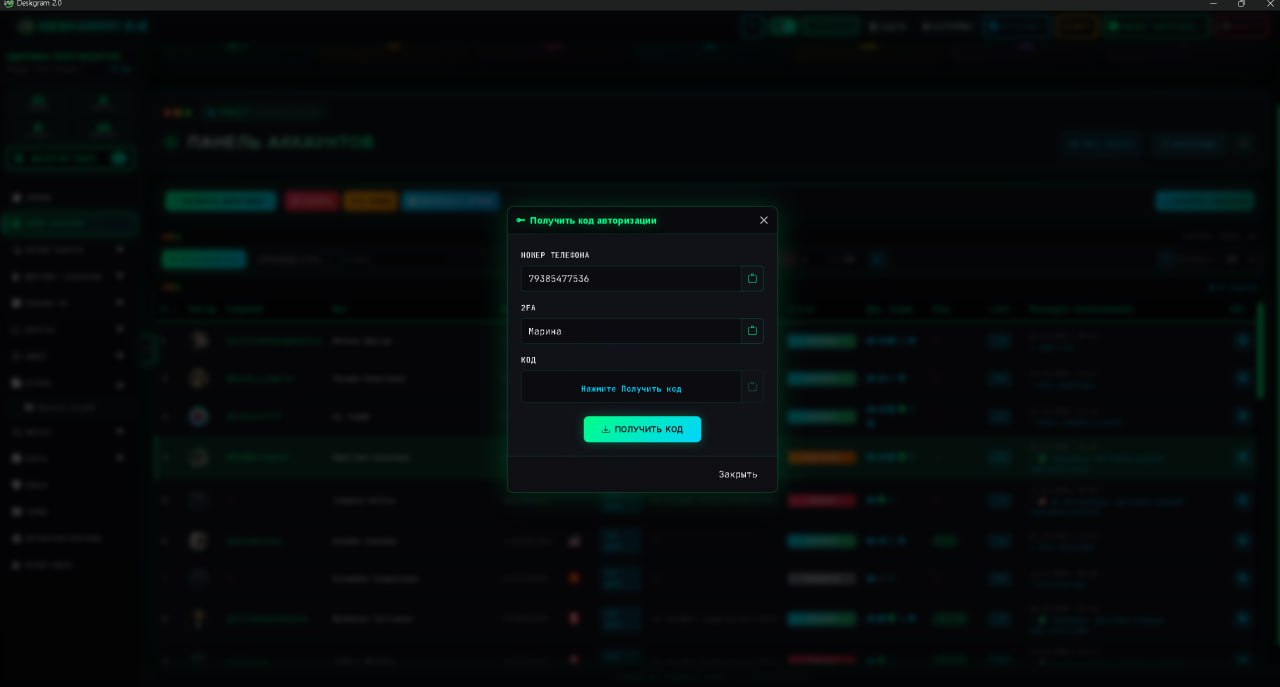Focus the 2FA field containing Марина
The width and height of the screenshot is (1280, 687).
pos(631,330)
